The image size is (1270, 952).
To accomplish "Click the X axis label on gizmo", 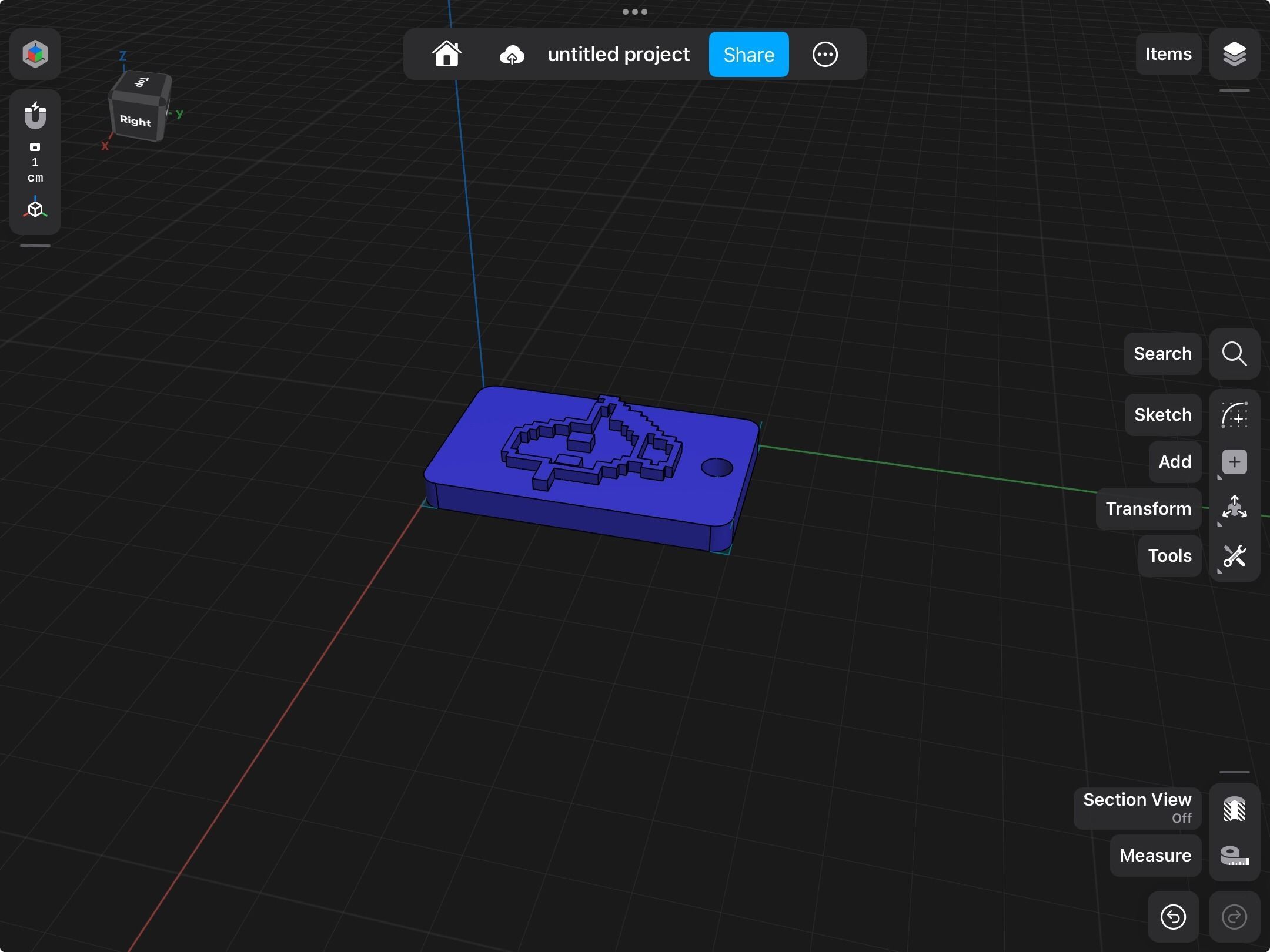I will tap(105, 146).
